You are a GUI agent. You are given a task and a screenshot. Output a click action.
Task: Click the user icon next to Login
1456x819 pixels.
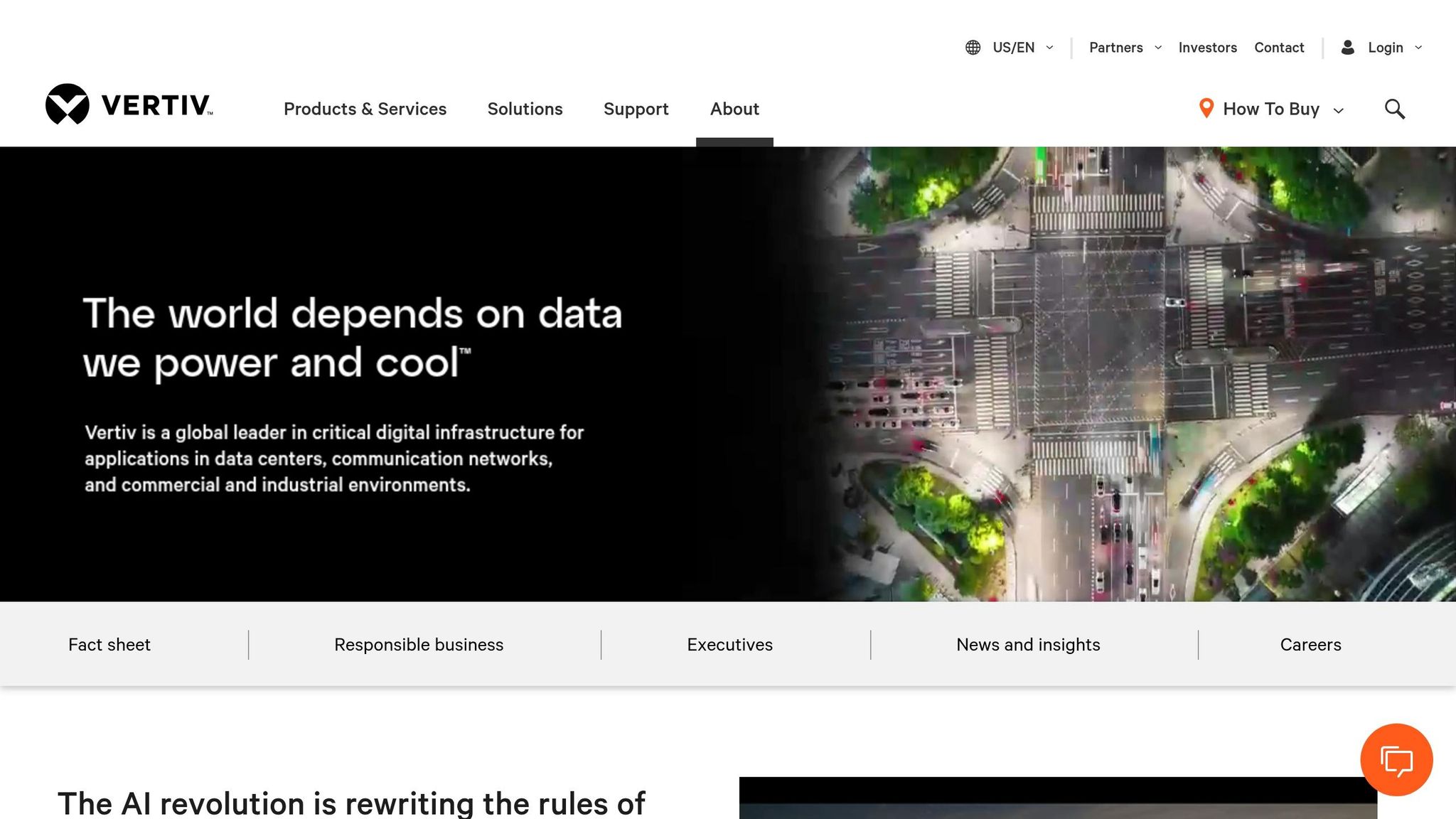[1348, 47]
